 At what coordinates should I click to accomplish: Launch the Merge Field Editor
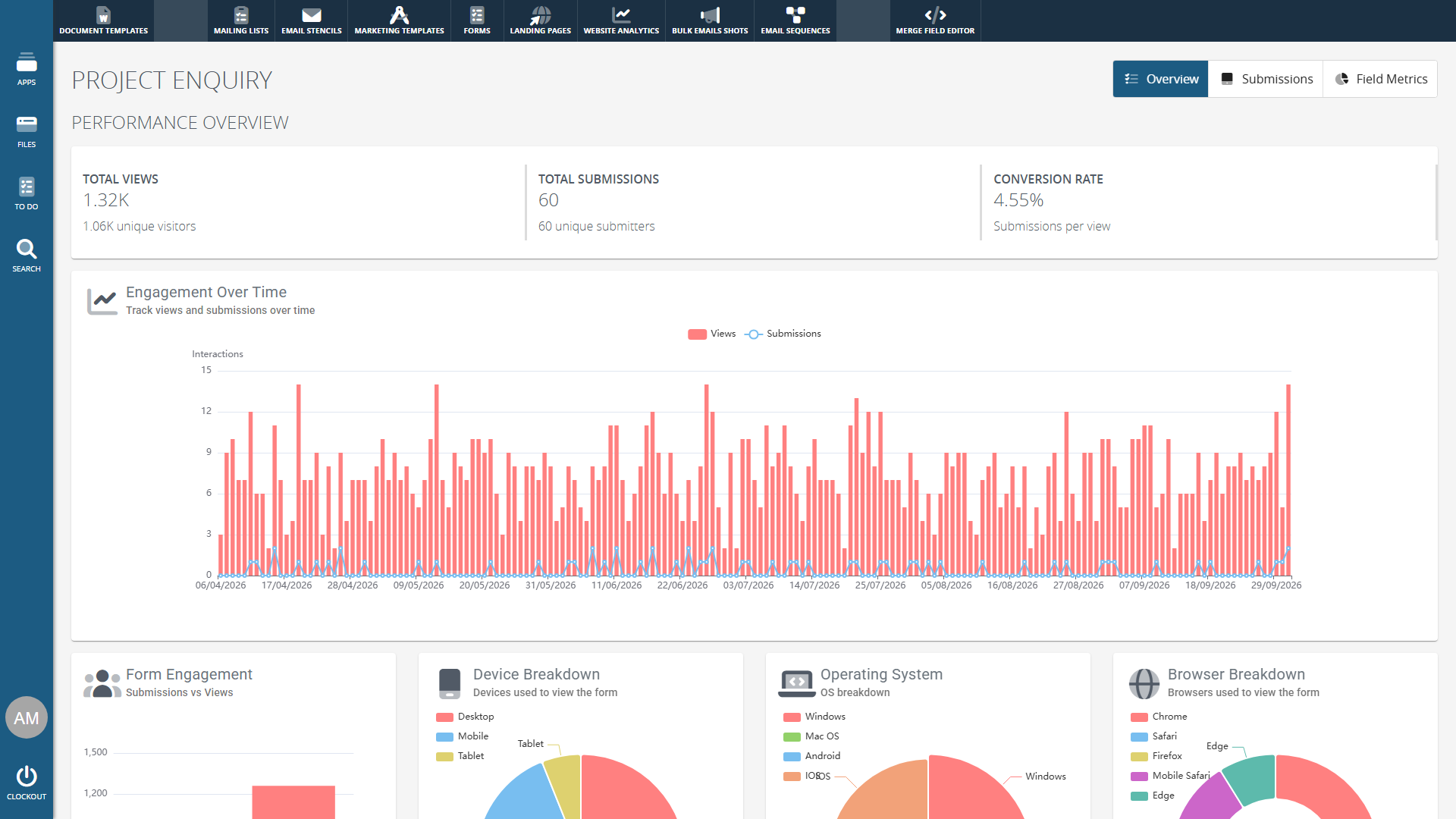935,20
